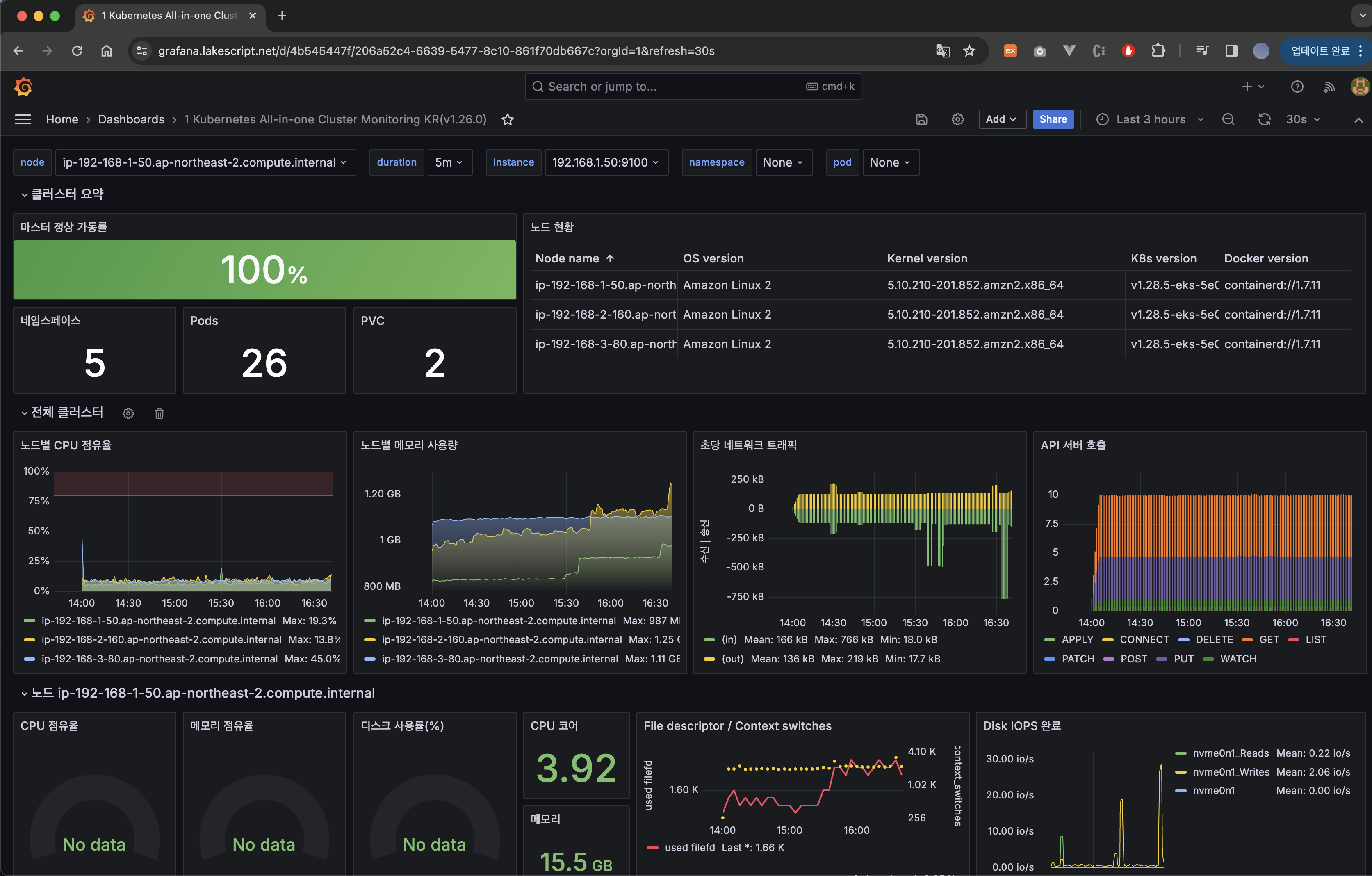The width and height of the screenshot is (1372, 876).
Task: Open the node variable dropdown
Action: pyautogui.click(x=205, y=162)
